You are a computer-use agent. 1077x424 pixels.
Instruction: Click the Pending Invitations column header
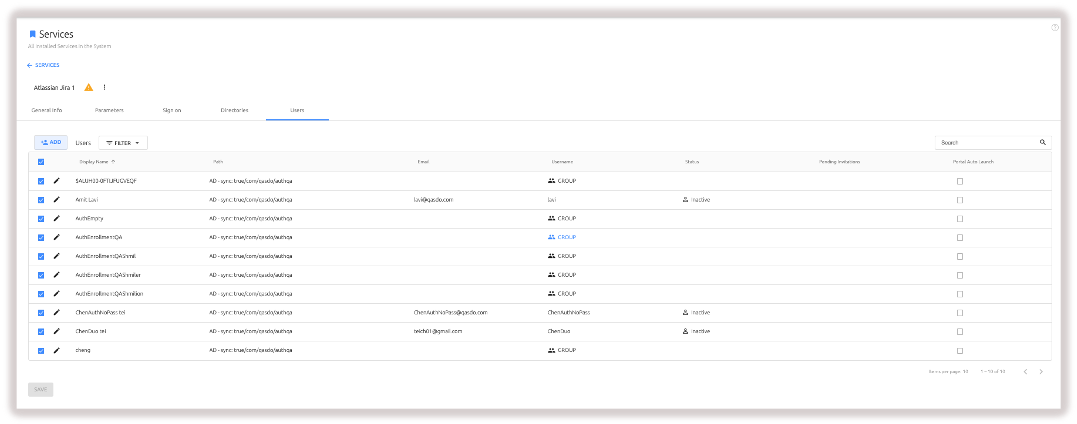[x=839, y=161]
